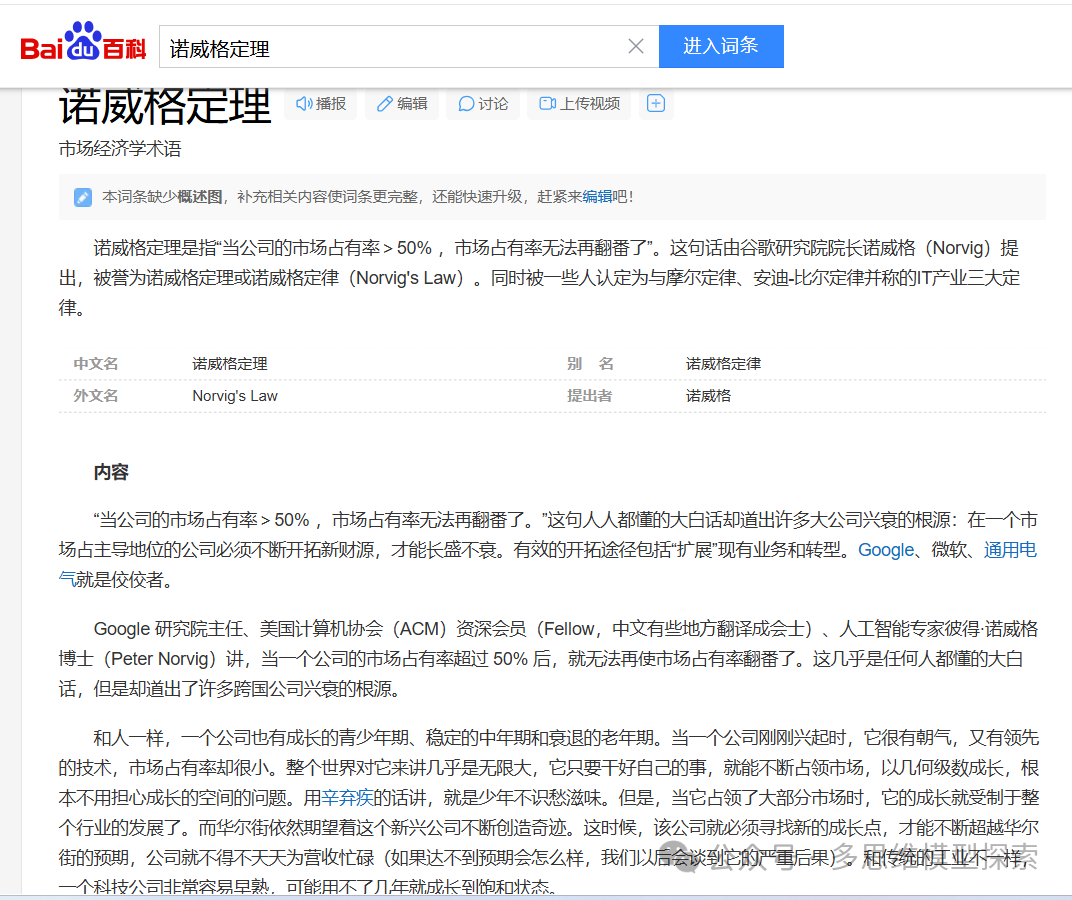Click the blue note icon in the notice bar

pos(83,197)
